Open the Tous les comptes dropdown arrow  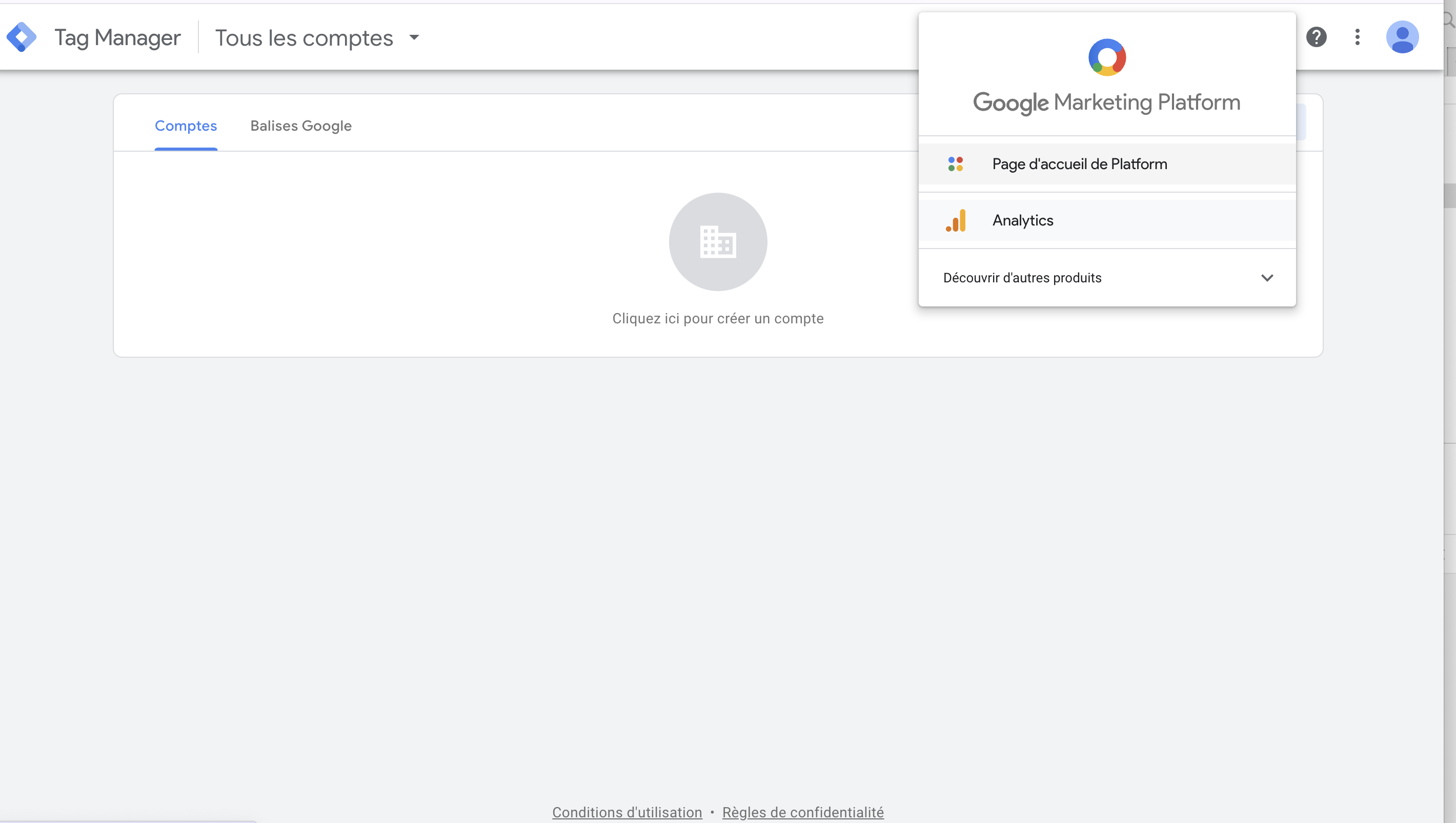coord(414,38)
